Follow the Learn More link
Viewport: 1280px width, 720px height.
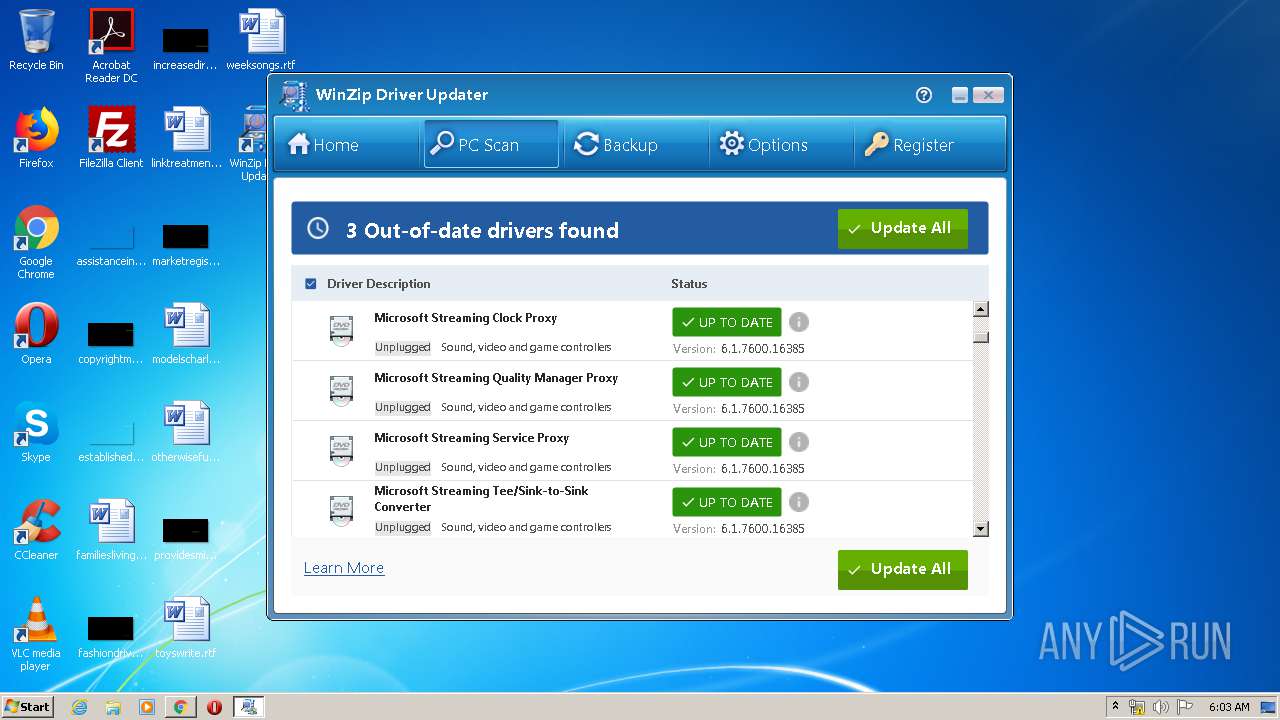pyautogui.click(x=344, y=568)
